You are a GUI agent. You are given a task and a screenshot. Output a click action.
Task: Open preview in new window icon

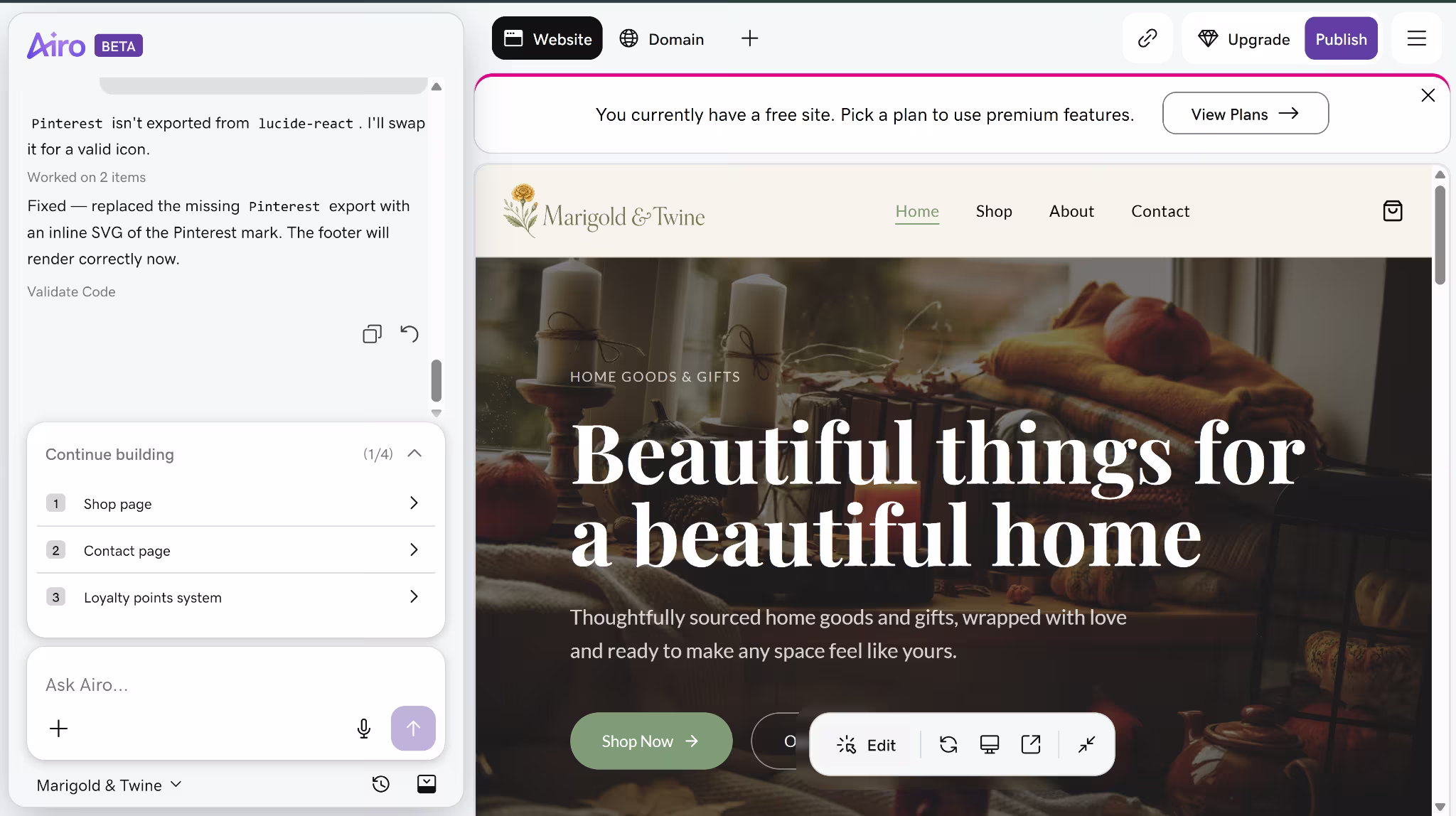click(1031, 744)
